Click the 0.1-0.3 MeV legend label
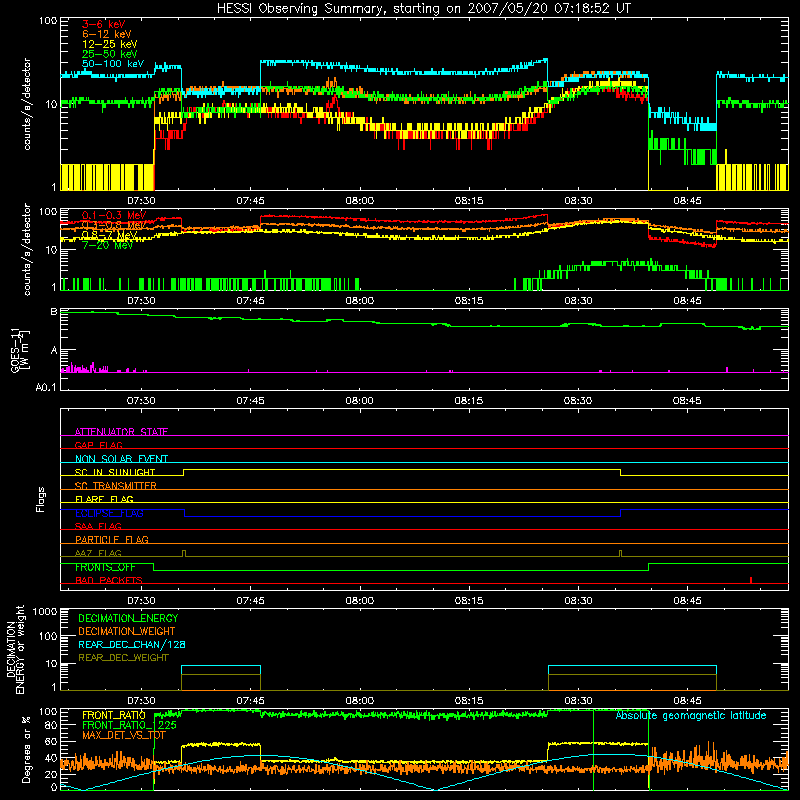The height and width of the screenshot is (800, 800). coord(114,215)
